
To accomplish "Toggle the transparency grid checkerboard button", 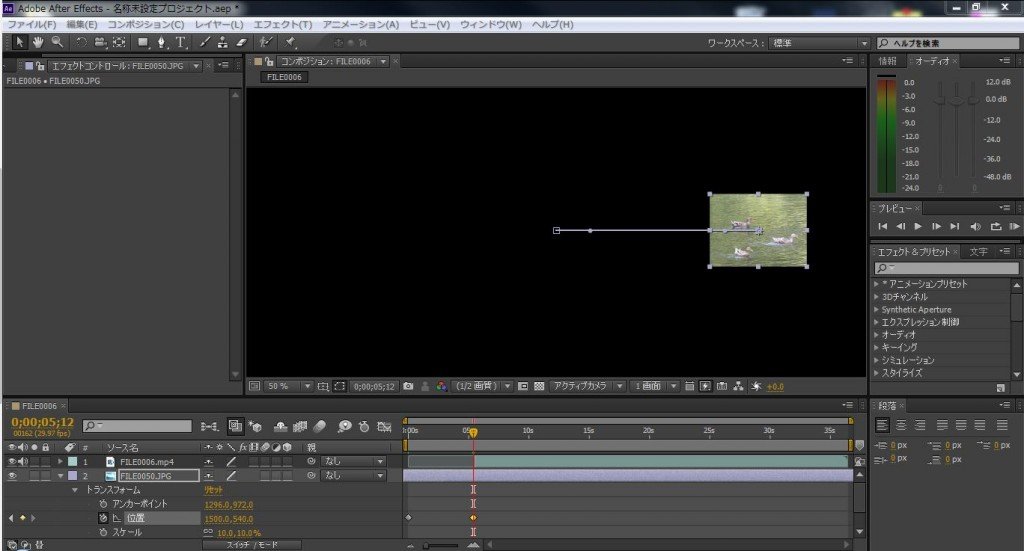I will coord(539,386).
